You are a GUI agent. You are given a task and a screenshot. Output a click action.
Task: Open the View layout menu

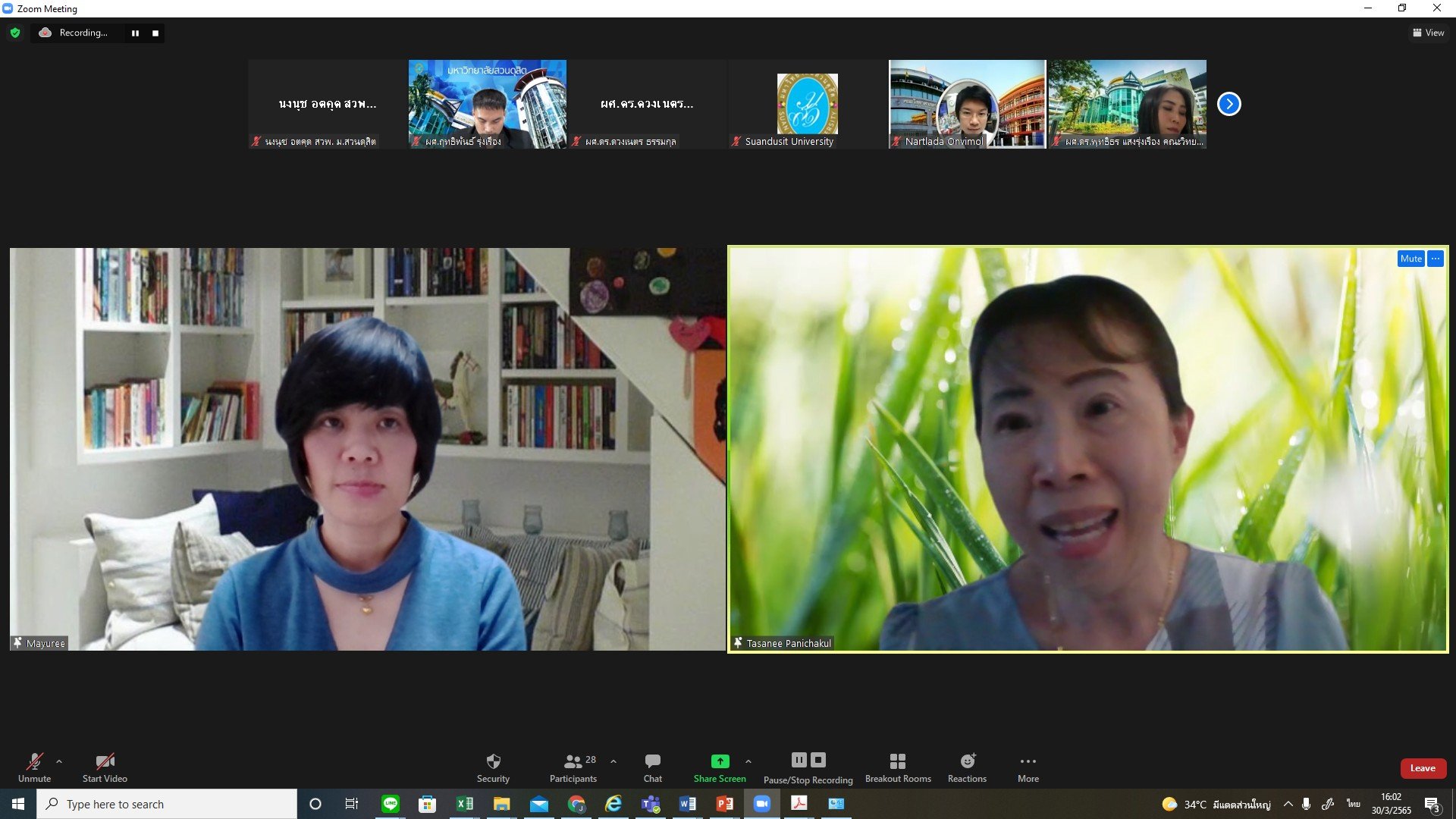click(1428, 33)
